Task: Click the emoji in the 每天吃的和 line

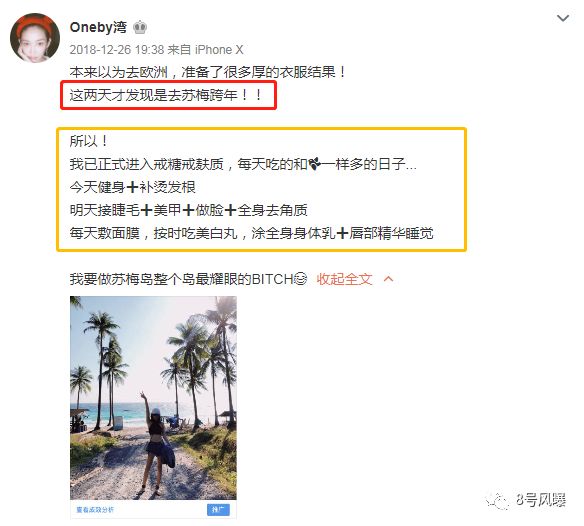Action: (x=314, y=164)
